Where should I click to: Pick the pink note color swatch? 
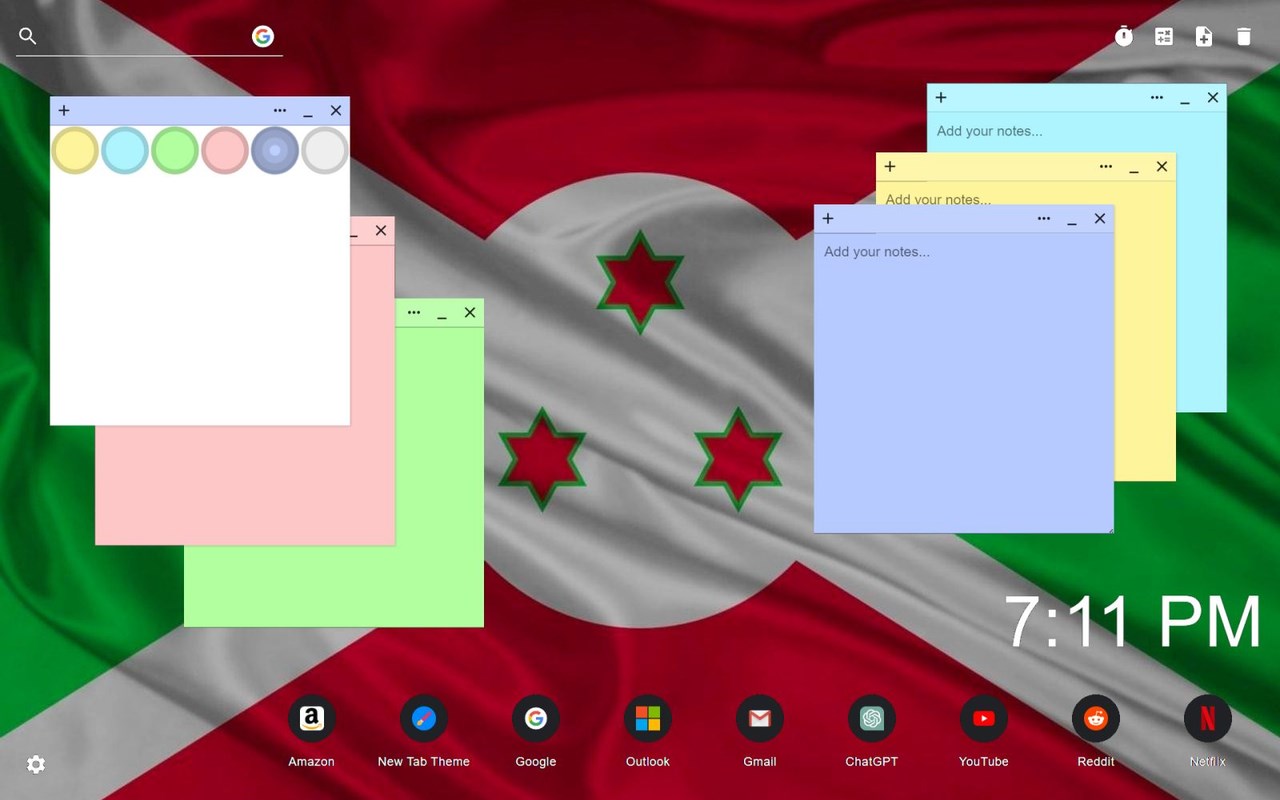pyautogui.click(x=225, y=150)
